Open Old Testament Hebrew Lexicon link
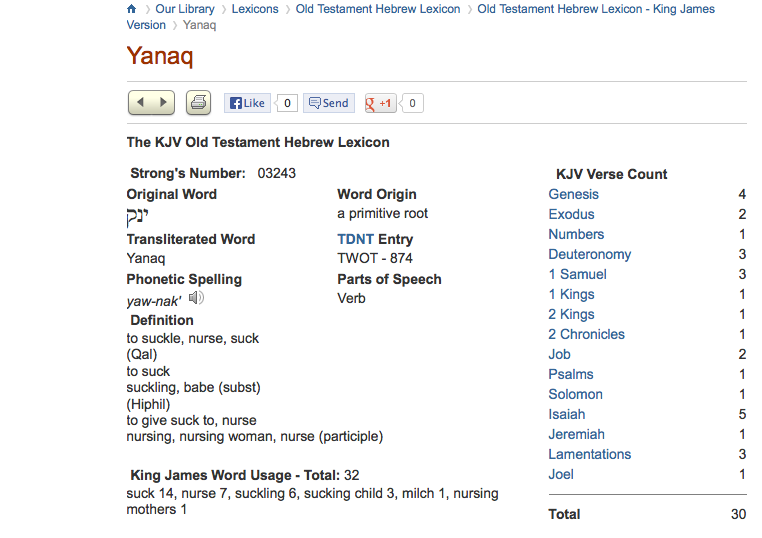The image size is (762, 538). click(378, 9)
